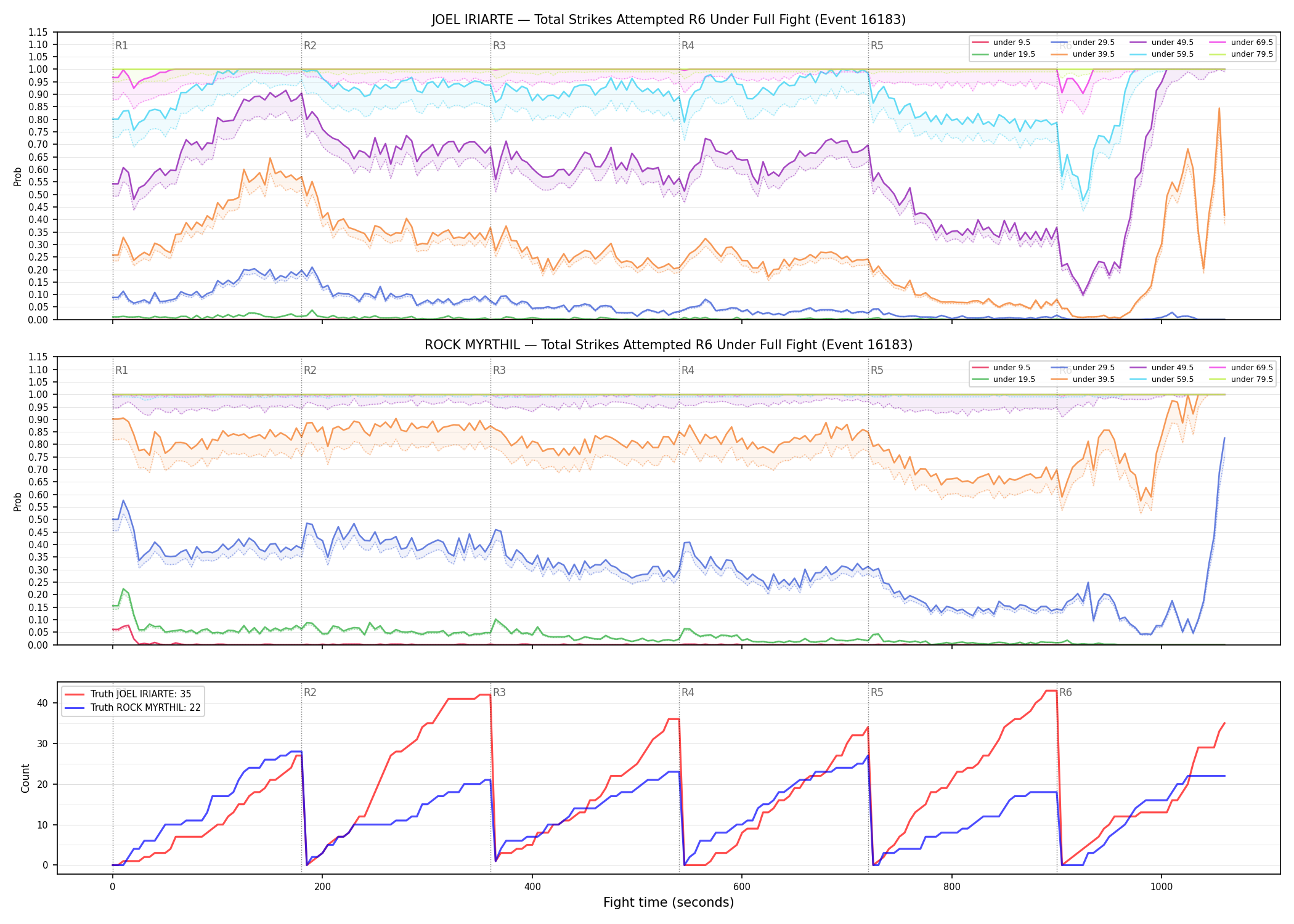Click R4 round marker in Joel Iriarte chart

(688, 46)
